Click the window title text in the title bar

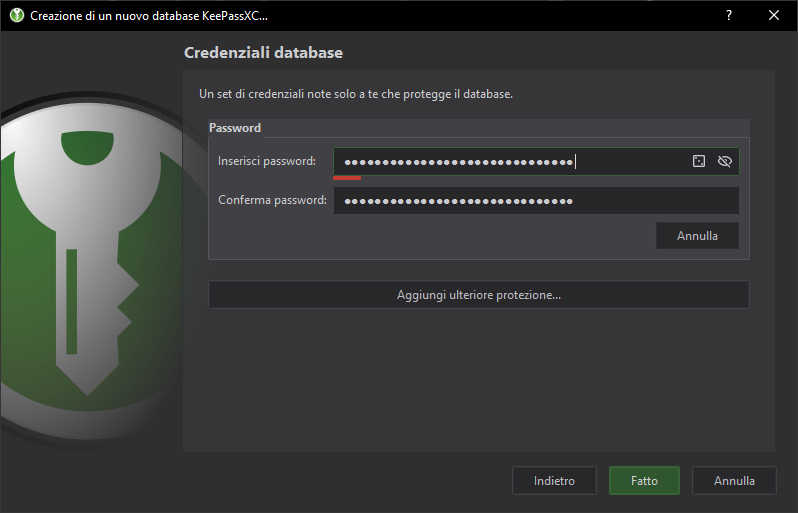click(150, 16)
